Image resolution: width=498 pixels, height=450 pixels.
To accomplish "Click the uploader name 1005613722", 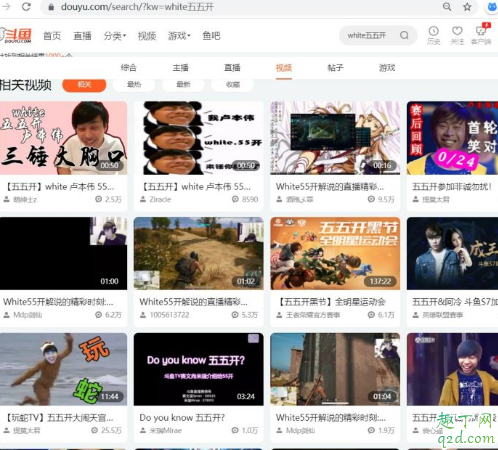I will click(169, 315).
